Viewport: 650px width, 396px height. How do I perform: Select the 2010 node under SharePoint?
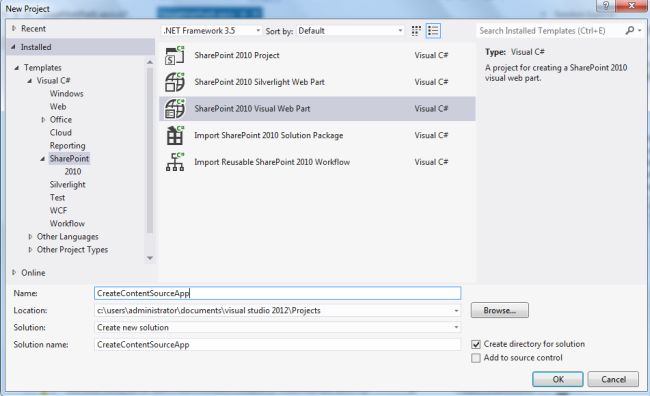pos(73,172)
